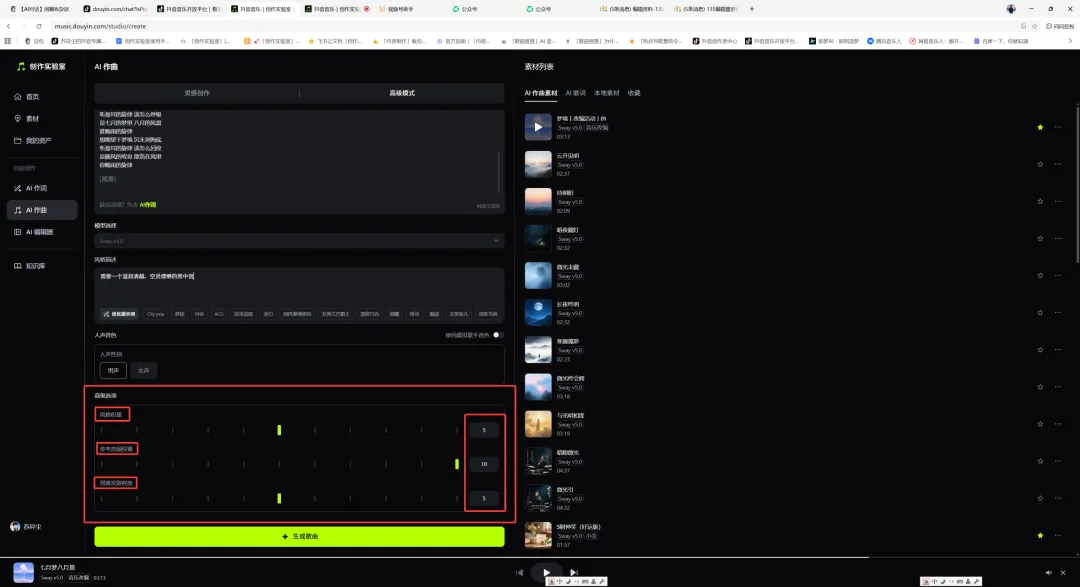Click the green AI作词 link below the lyrics
This screenshot has width=1080, height=587.
[147, 205]
